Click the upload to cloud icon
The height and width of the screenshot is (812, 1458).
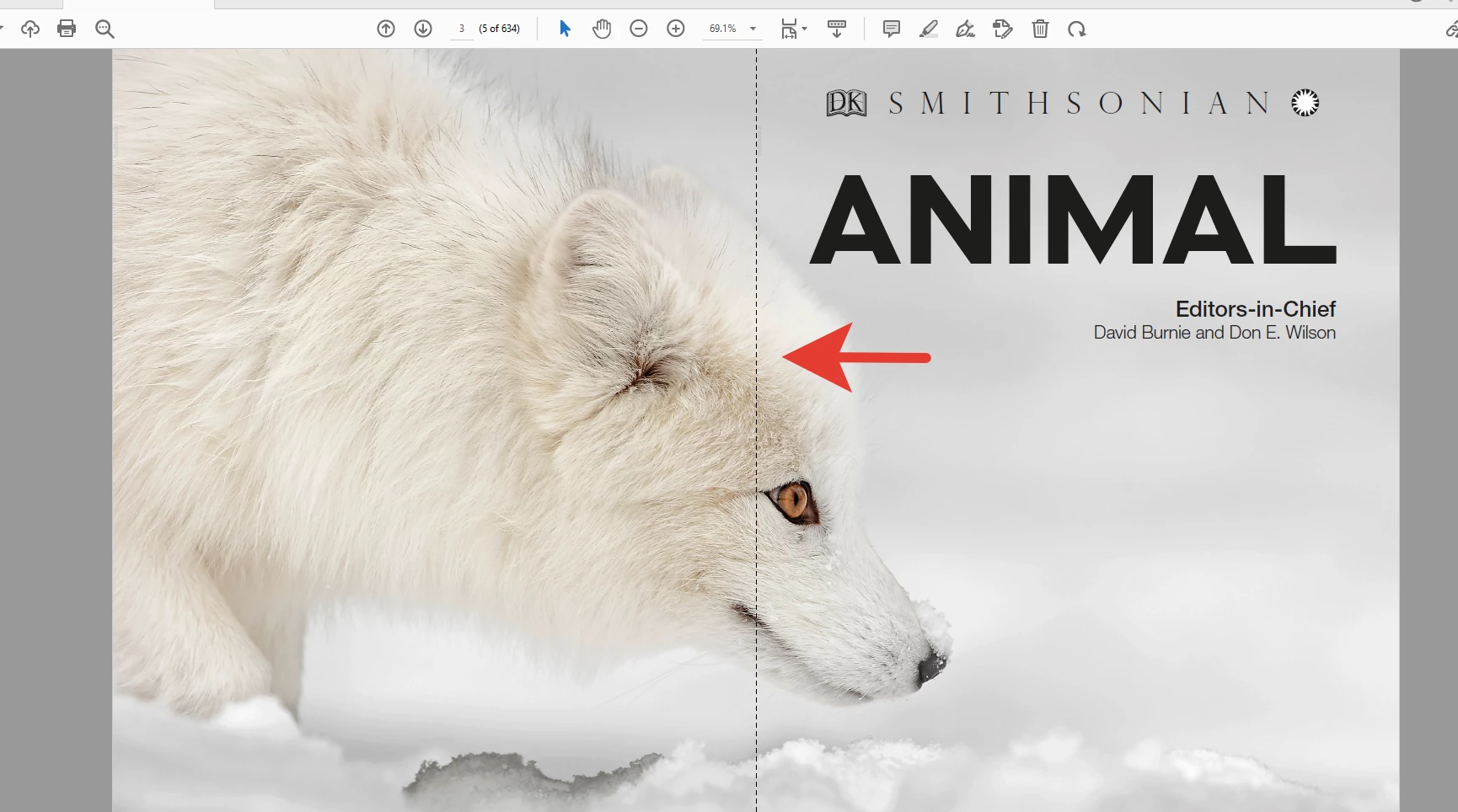tap(30, 29)
